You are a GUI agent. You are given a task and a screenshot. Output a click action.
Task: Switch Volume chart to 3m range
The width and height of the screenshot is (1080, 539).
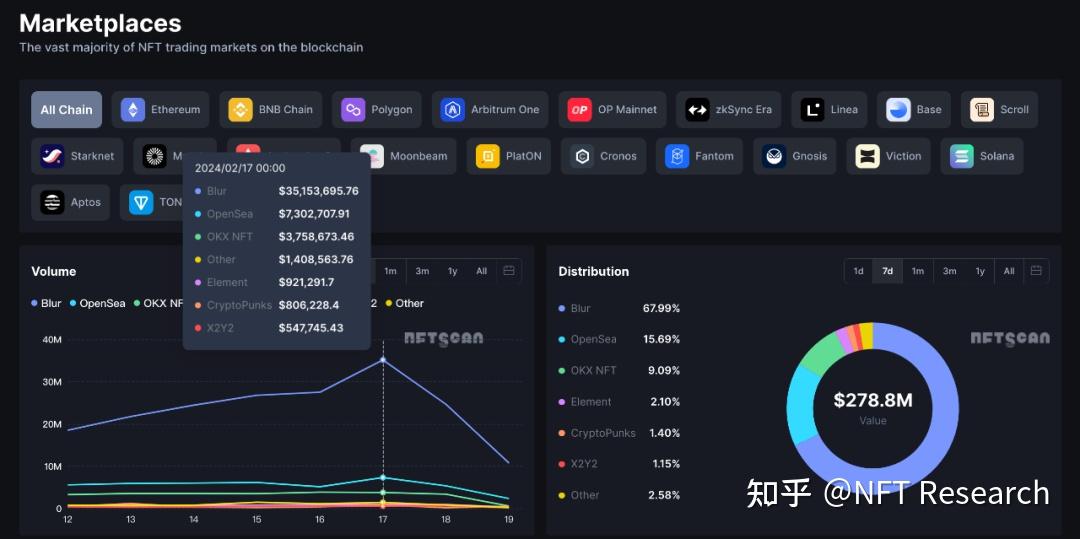tap(422, 271)
